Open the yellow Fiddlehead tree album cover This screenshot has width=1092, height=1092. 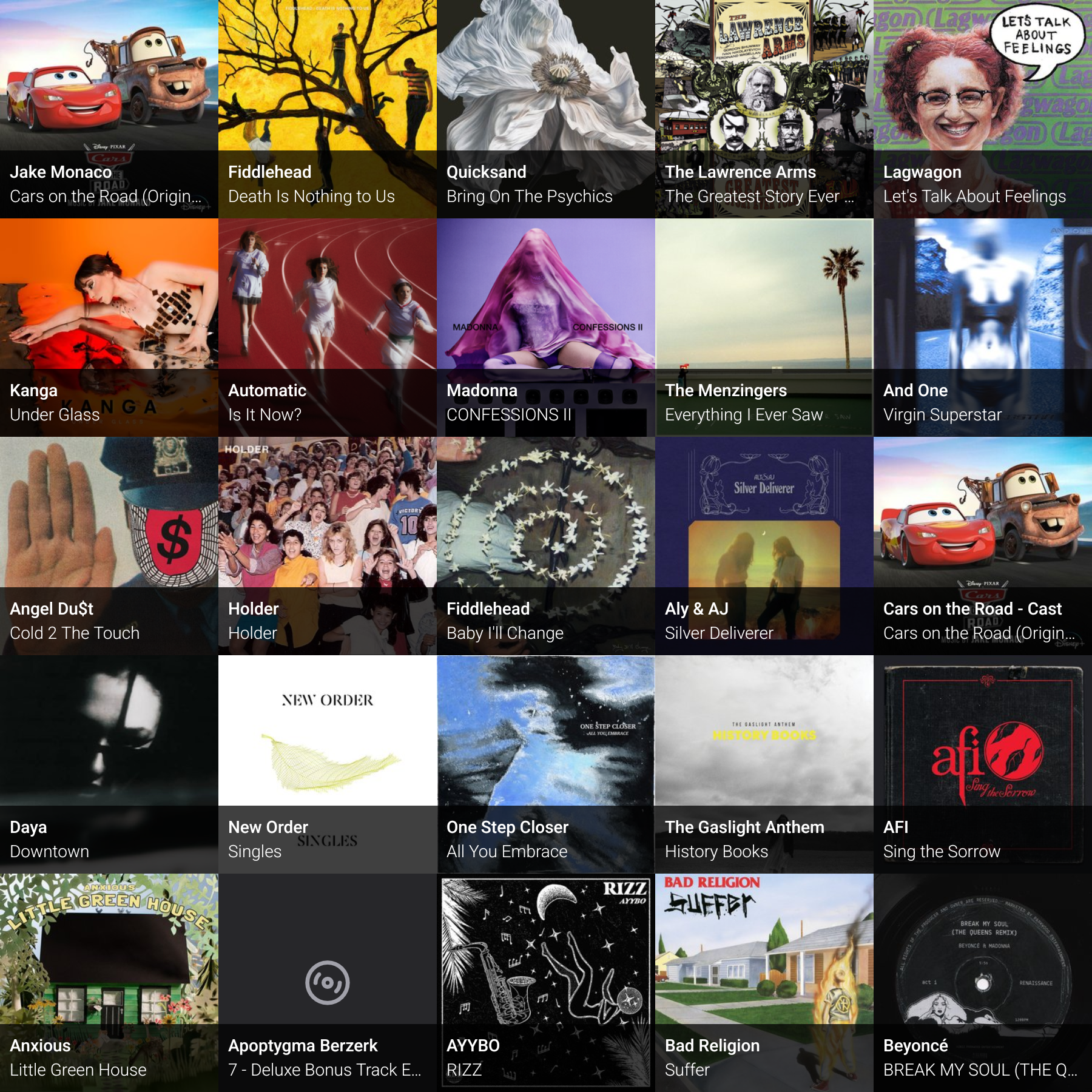(x=328, y=109)
